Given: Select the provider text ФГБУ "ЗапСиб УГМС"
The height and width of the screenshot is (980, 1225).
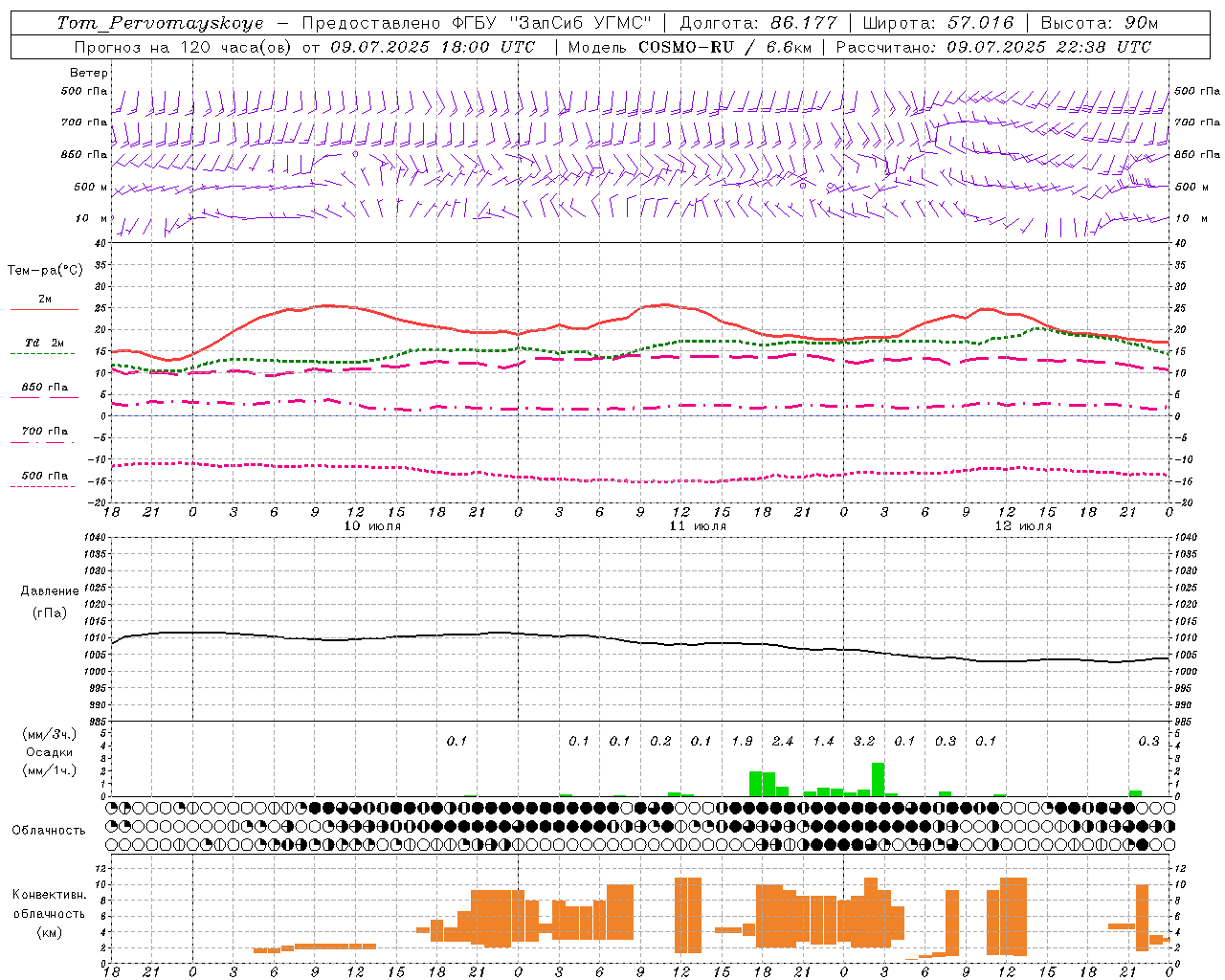Looking at the screenshot, I should pyautogui.click(x=551, y=23).
